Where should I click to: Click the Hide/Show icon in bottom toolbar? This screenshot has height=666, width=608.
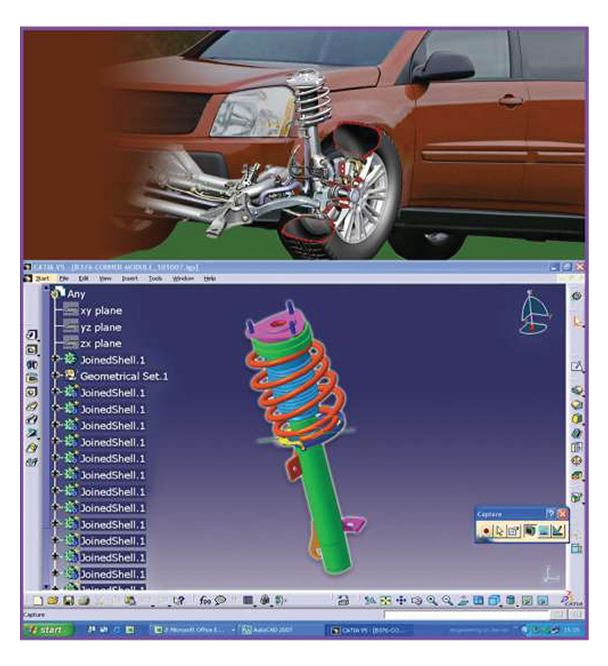click(527, 600)
